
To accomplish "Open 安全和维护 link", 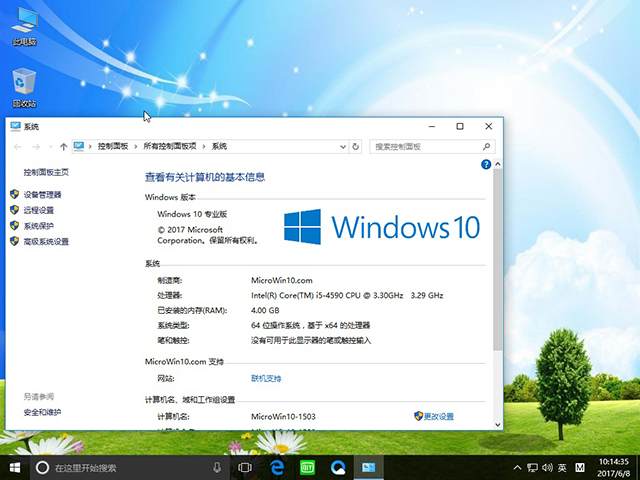I will (x=42, y=412).
